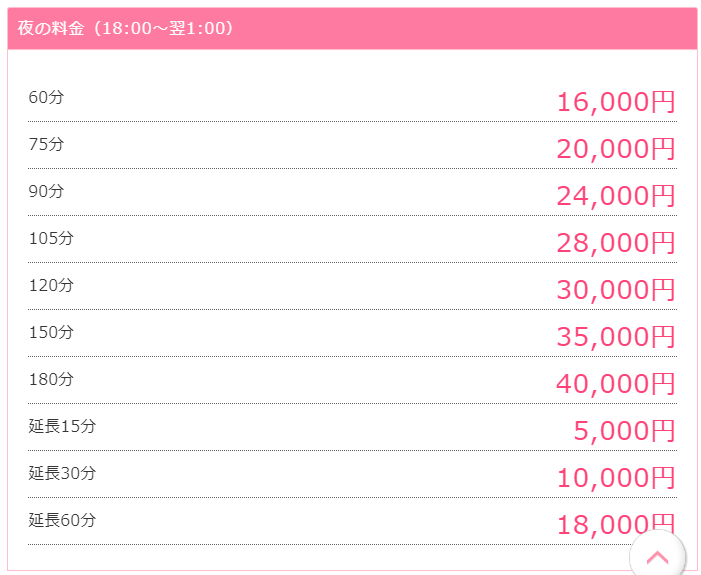
Task: Select the 90分 row label
Action: point(46,191)
